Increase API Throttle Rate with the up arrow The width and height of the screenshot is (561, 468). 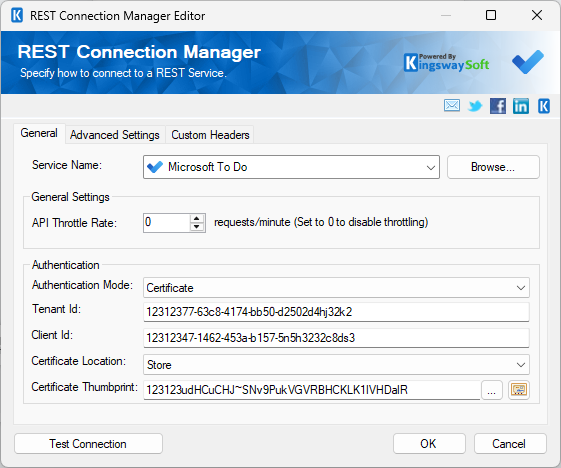pyautogui.click(x=197, y=219)
